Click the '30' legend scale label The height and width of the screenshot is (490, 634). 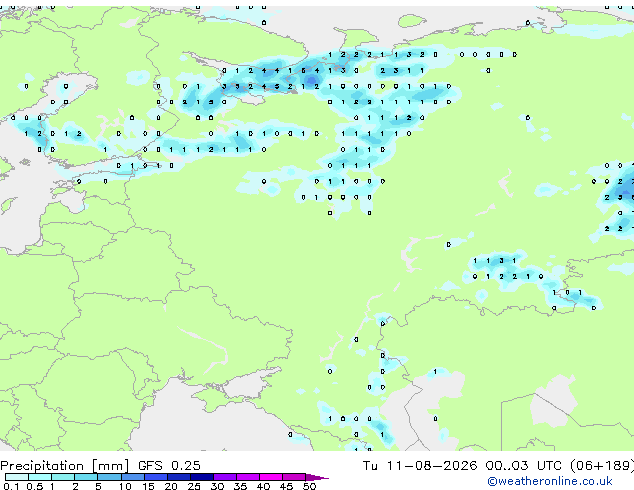click(217, 486)
